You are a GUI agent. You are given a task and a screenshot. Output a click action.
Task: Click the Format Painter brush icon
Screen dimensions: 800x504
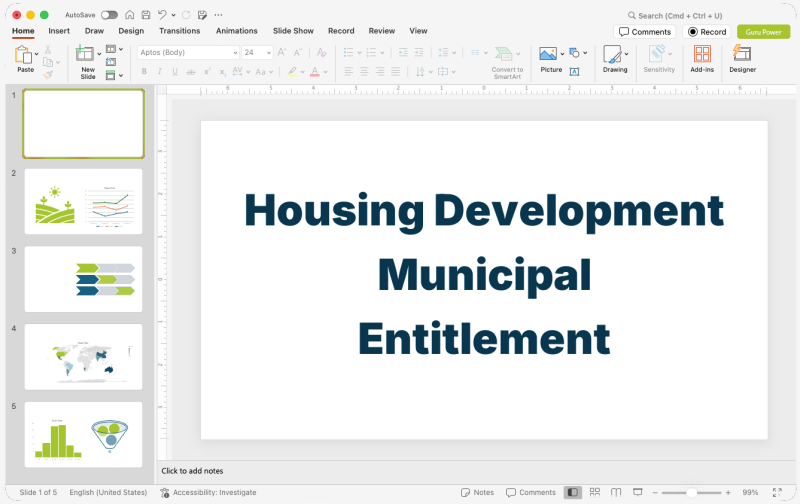48,74
